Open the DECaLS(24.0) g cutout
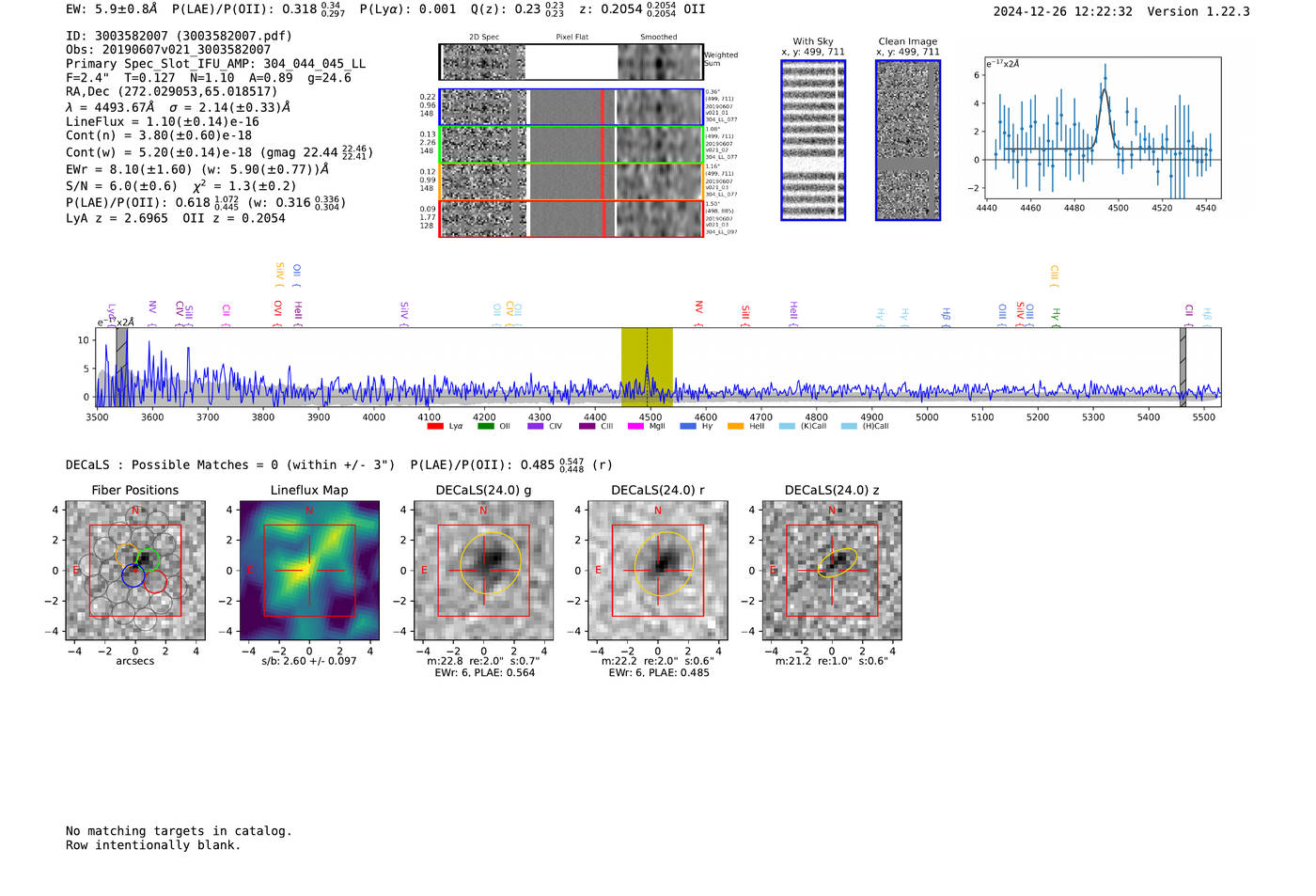Image resolution: width=1316 pixels, height=896 pixels. 483,571
